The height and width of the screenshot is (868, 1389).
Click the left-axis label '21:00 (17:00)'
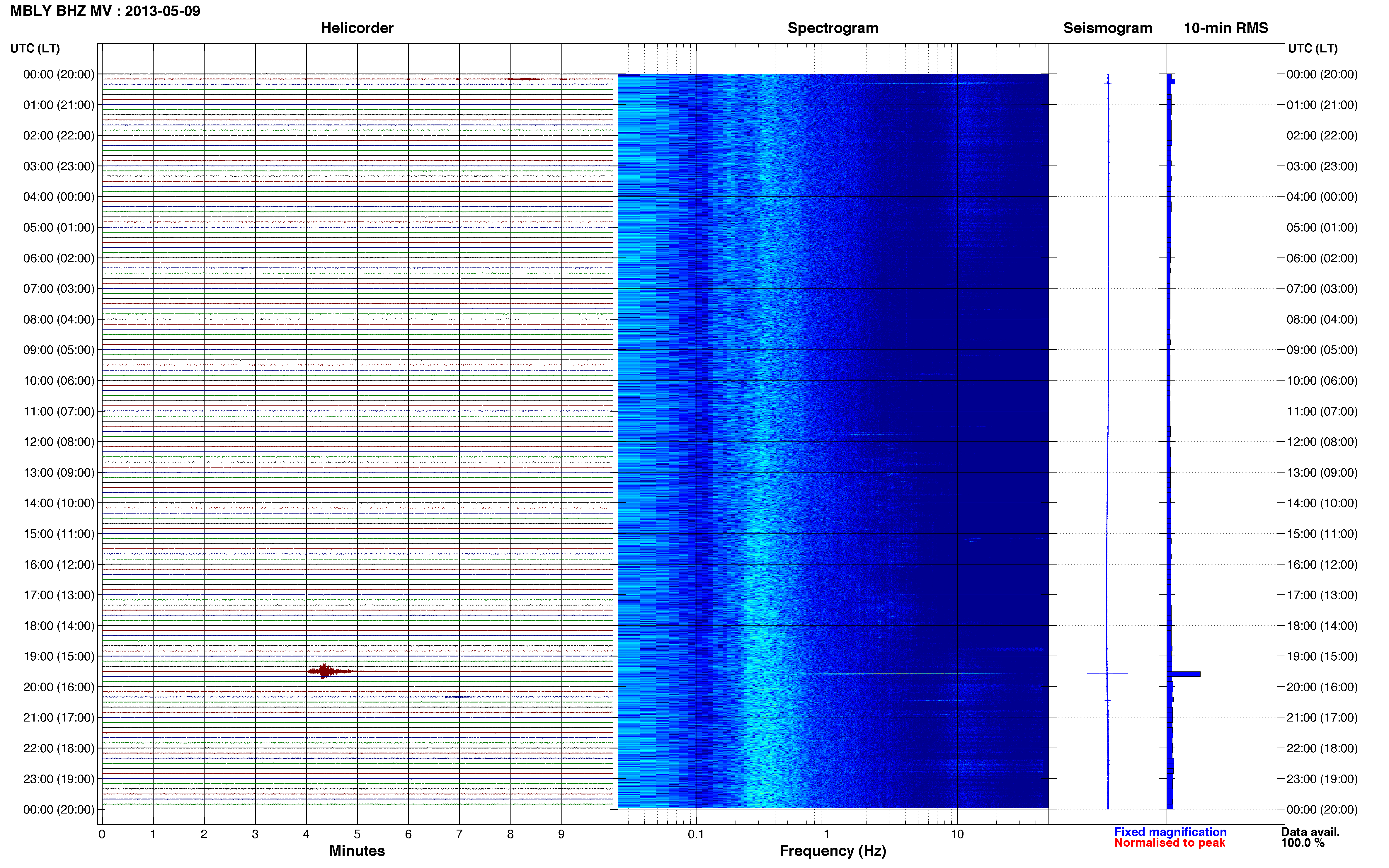point(59,718)
